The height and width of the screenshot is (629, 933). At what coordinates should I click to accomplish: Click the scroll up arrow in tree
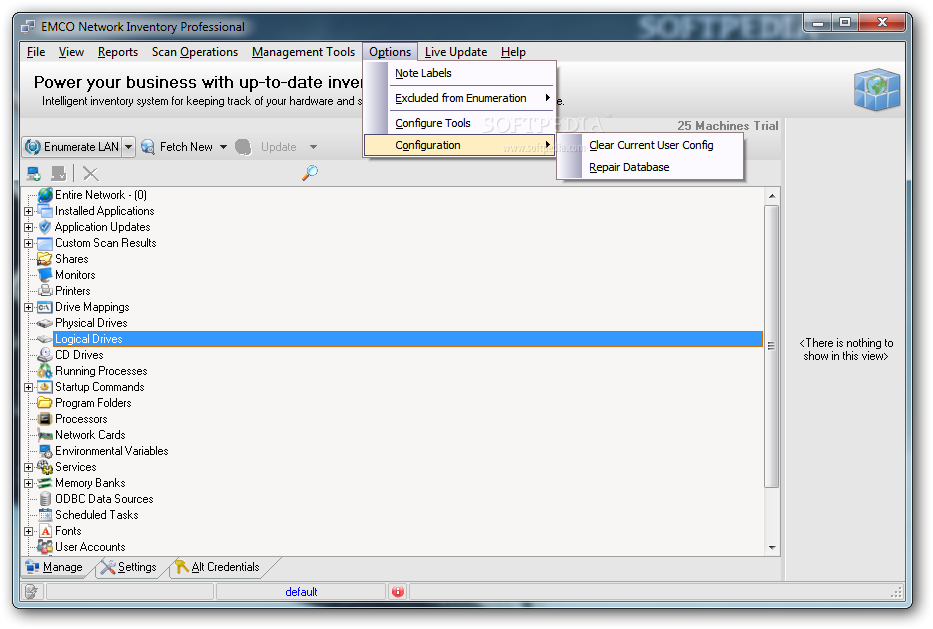tap(772, 195)
